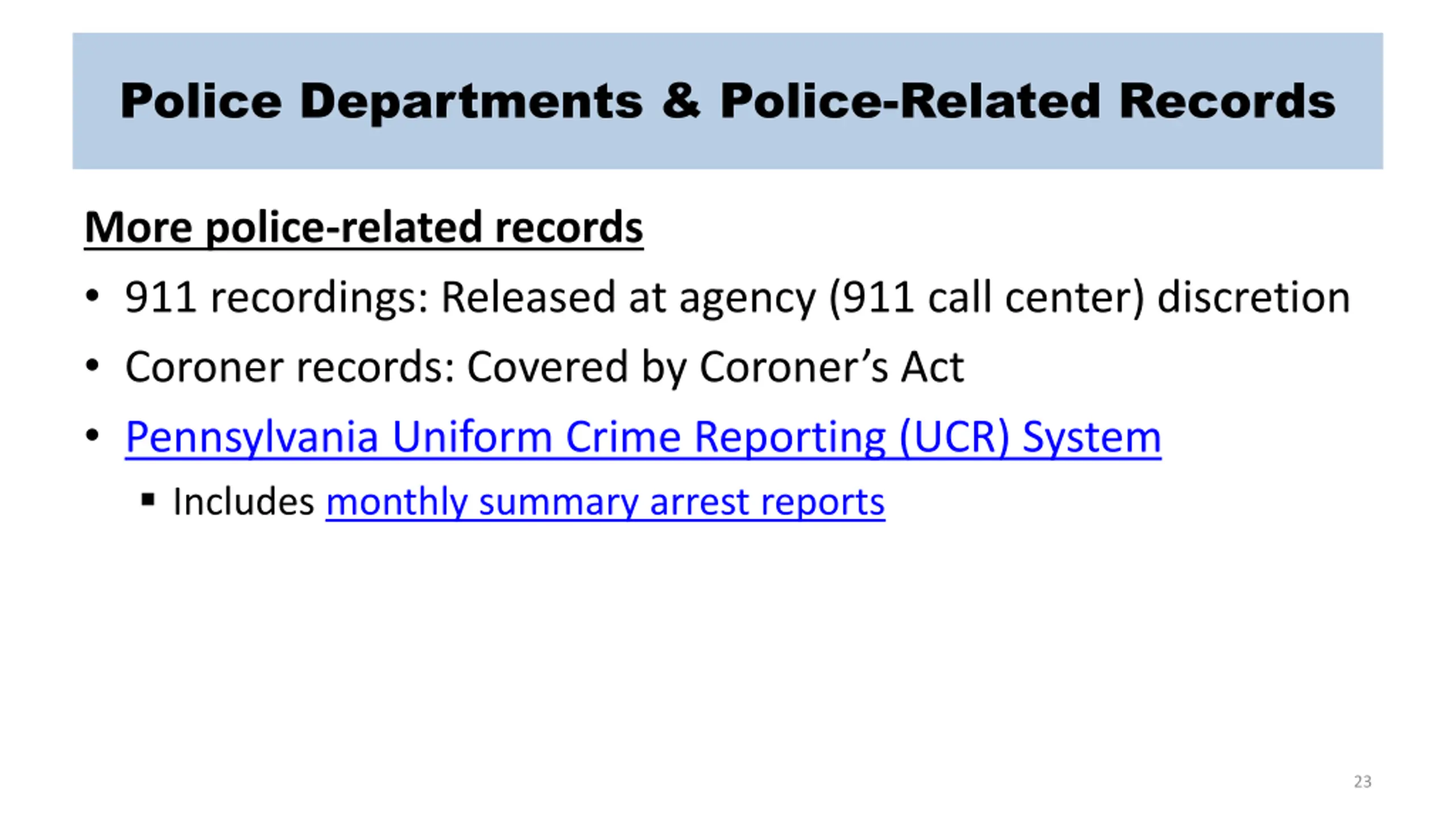Click the 911 recordings bullet text
Image resolution: width=1456 pixels, height=819 pixels.
[x=737, y=297]
